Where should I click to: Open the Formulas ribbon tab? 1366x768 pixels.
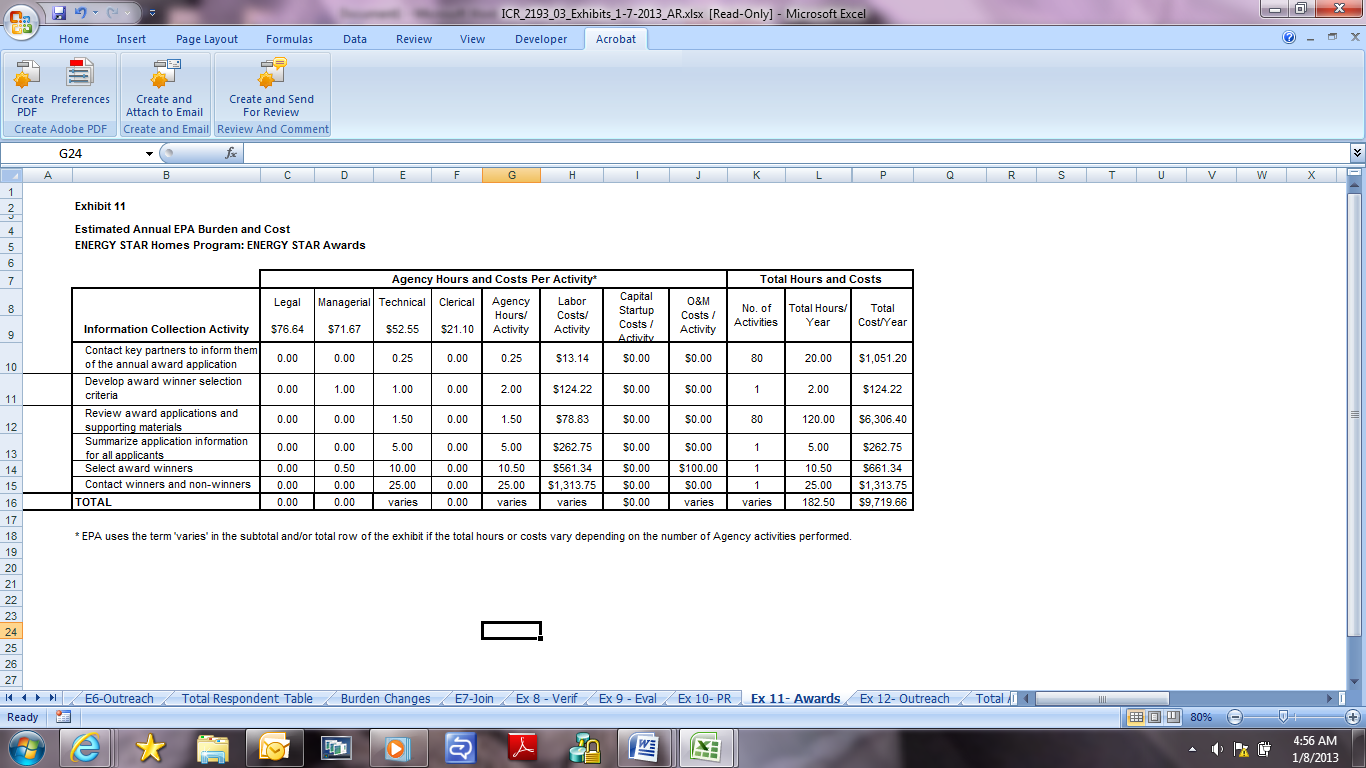289,39
